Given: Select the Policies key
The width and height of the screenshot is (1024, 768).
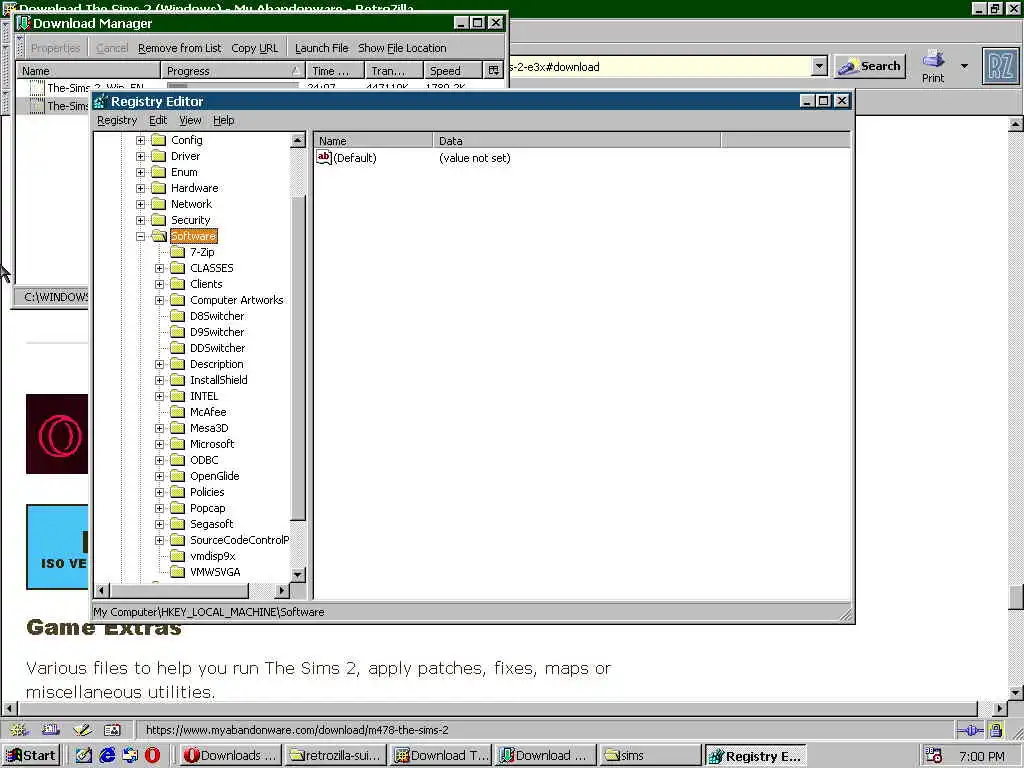Looking at the screenshot, I should coord(207,492).
